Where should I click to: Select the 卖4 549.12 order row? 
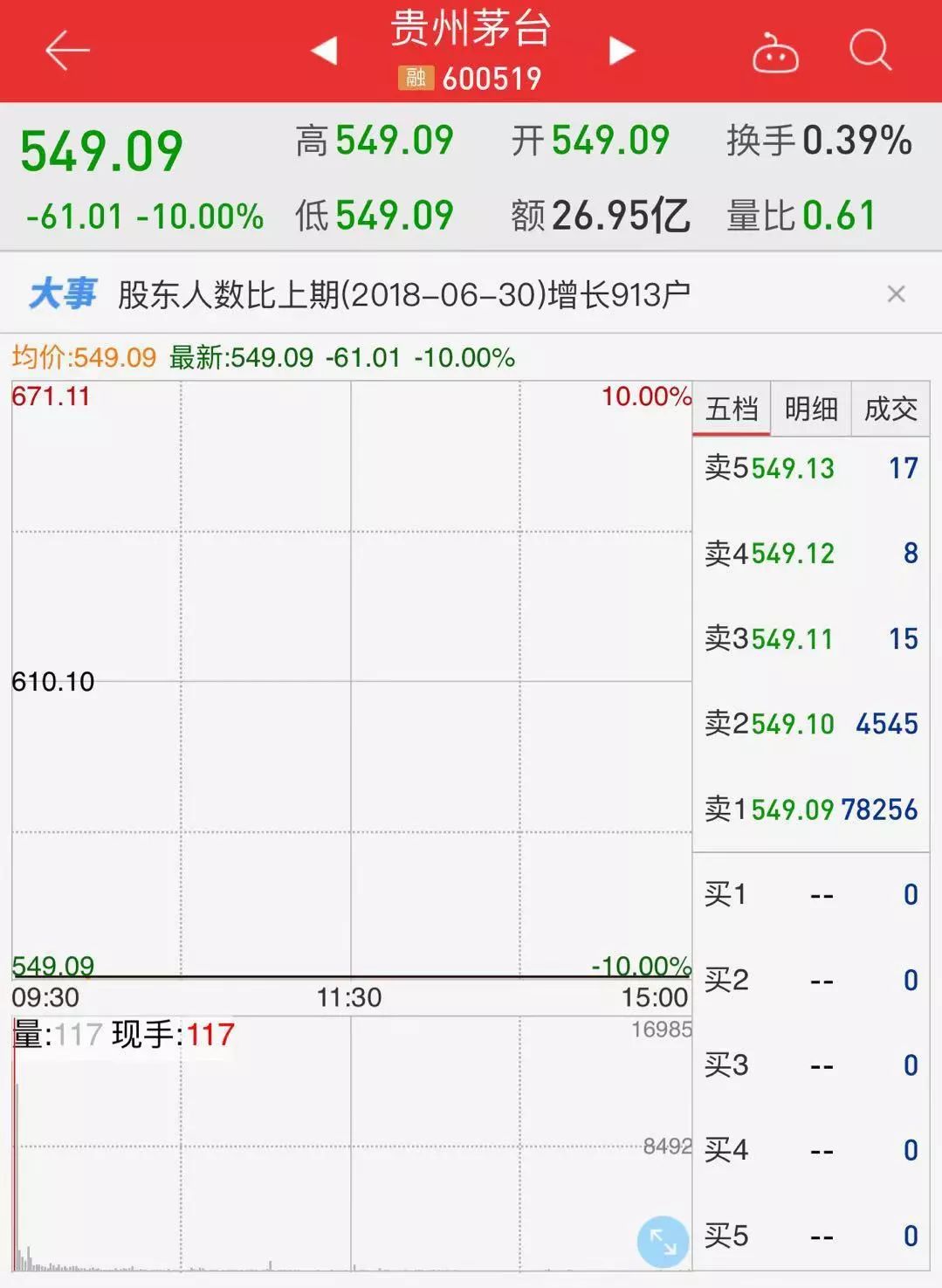[811, 554]
